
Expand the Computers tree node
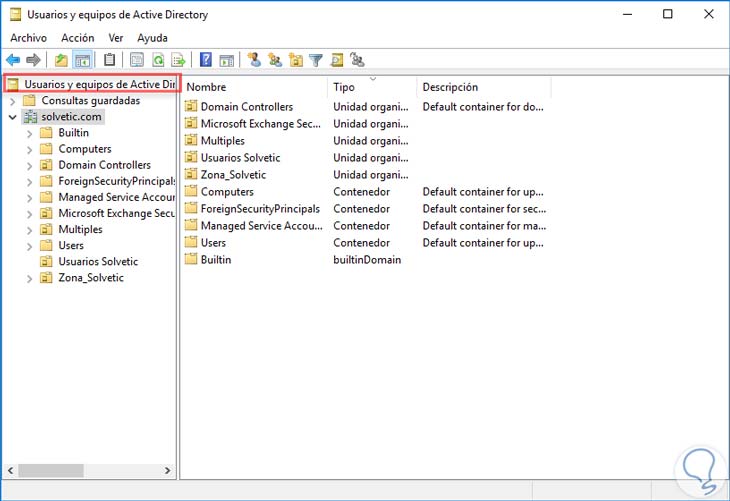(29, 149)
